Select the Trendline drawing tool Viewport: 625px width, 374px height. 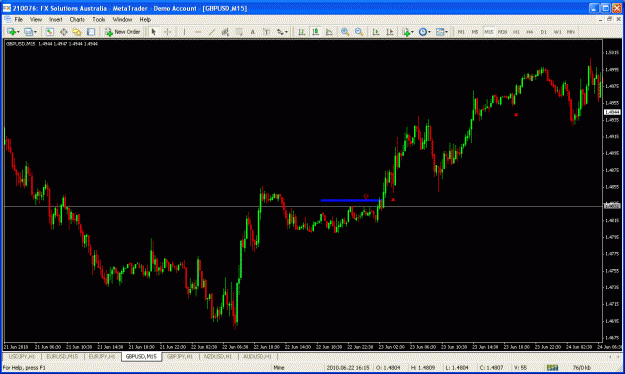click(x=212, y=32)
